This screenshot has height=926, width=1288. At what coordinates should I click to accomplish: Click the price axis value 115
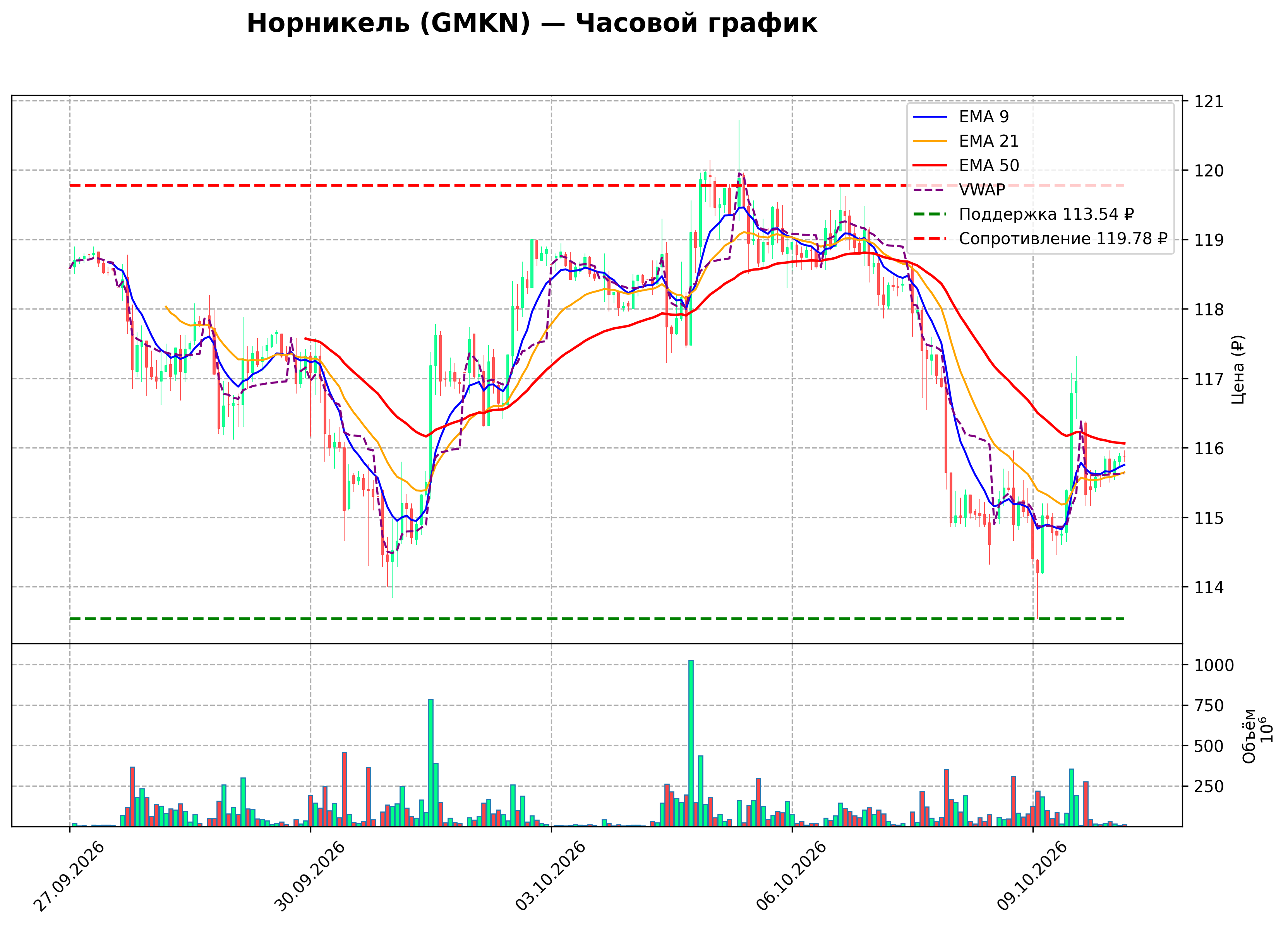coord(1209,519)
